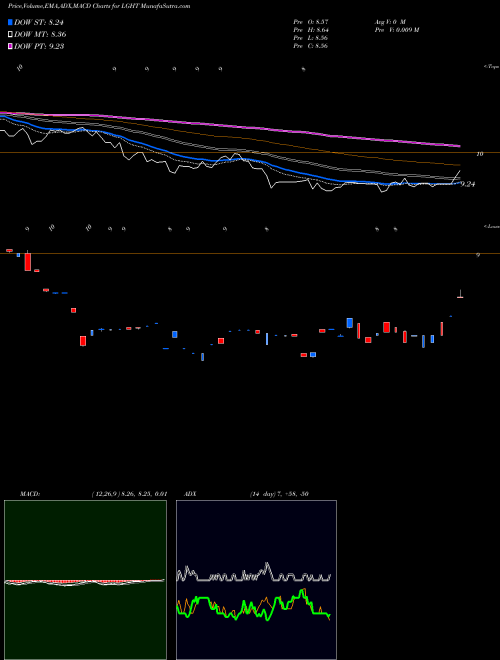Image resolution: width=500 pixels, height=660 pixels.
Task: Click the 'Pre H: 8.64' high value
Action: point(311,29)
